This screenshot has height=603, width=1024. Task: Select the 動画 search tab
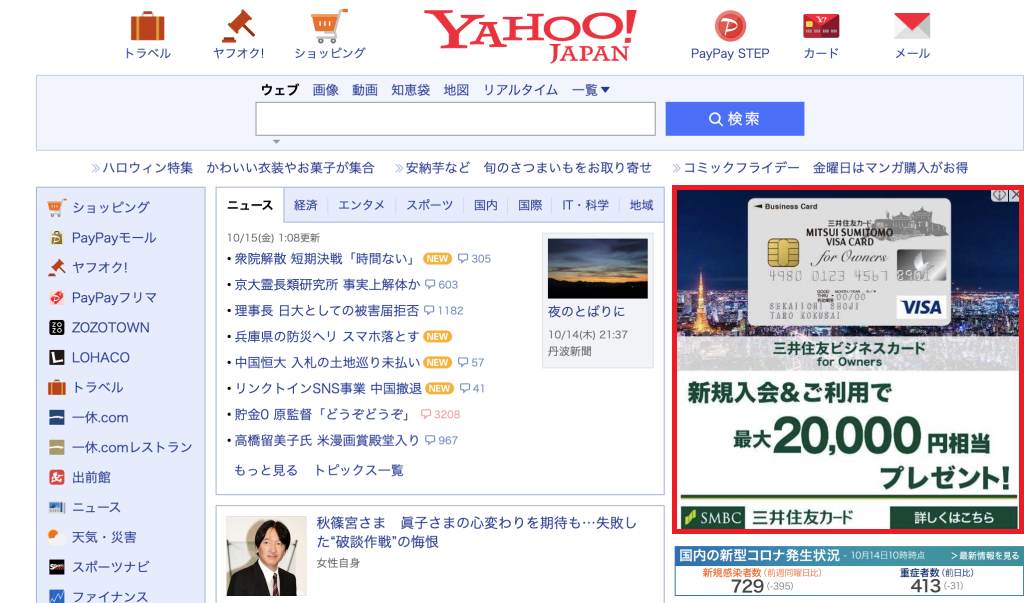(x=364, y=90)
